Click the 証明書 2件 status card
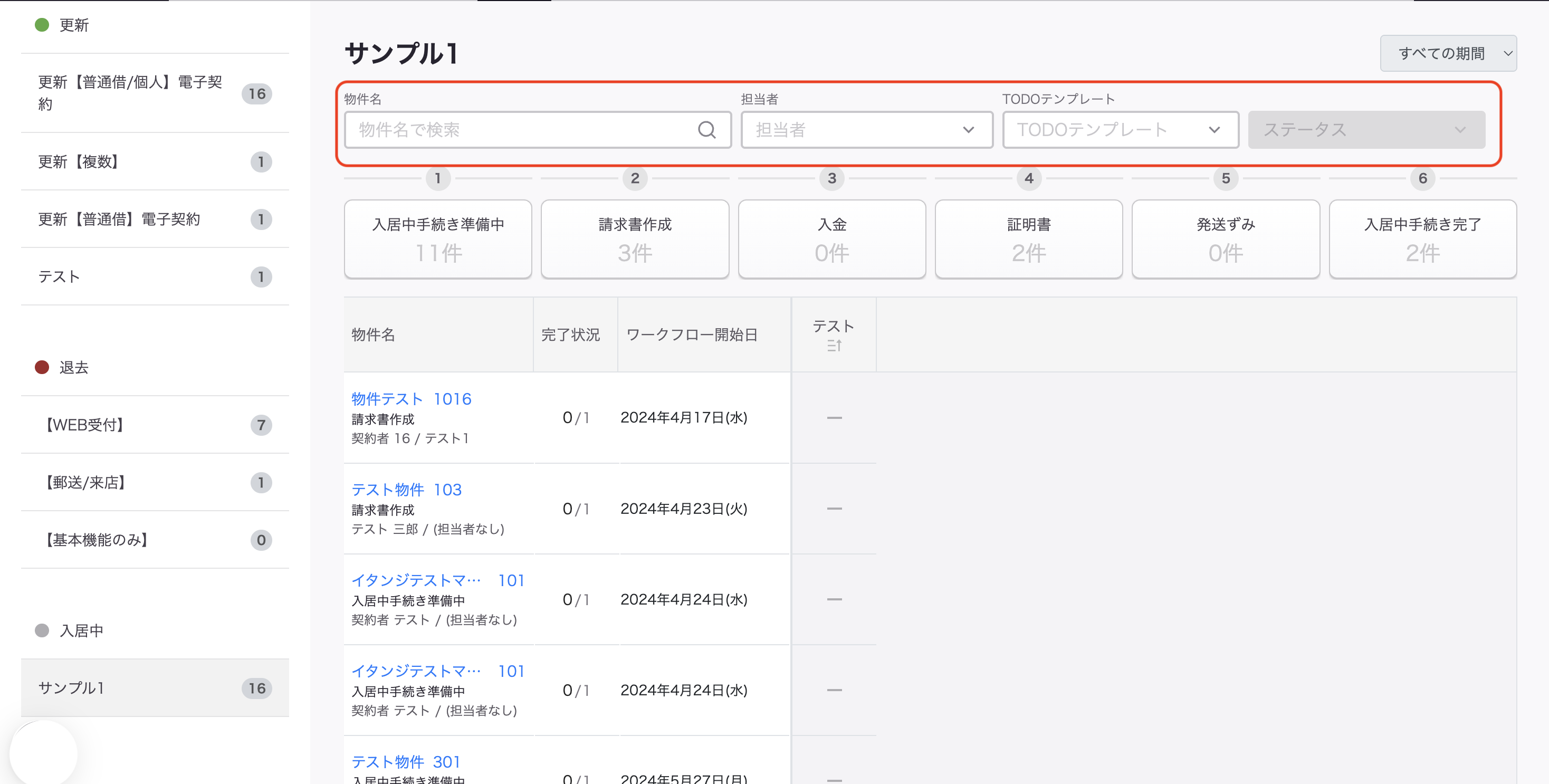 click(1029, 238)
